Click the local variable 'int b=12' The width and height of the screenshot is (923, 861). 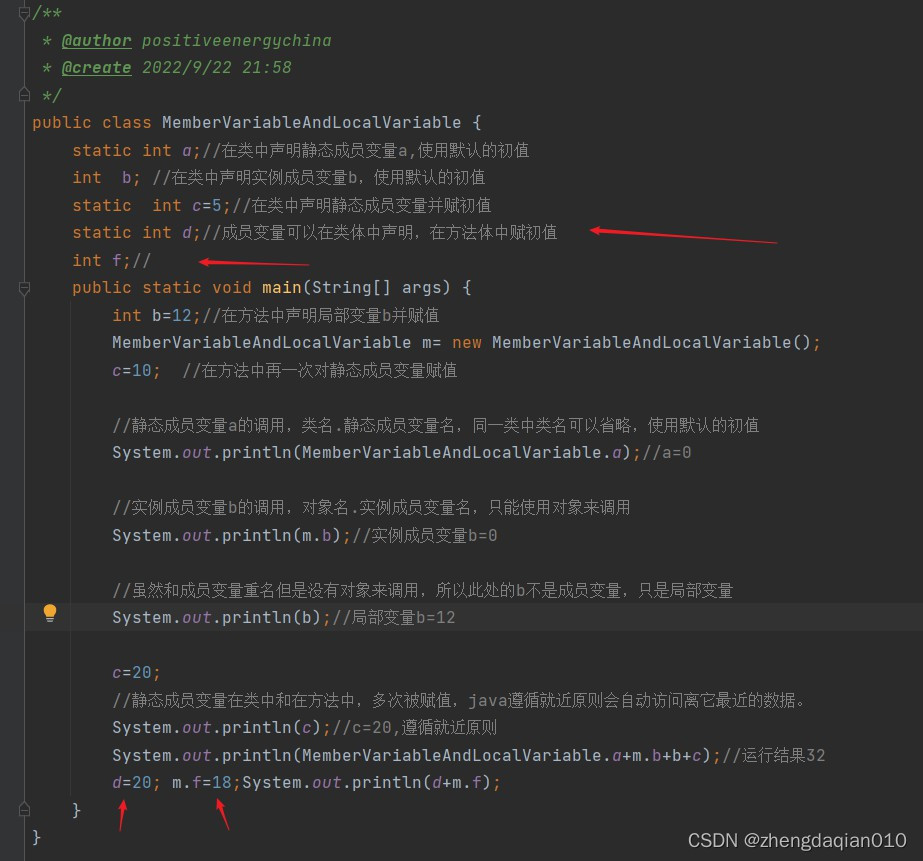156,315
